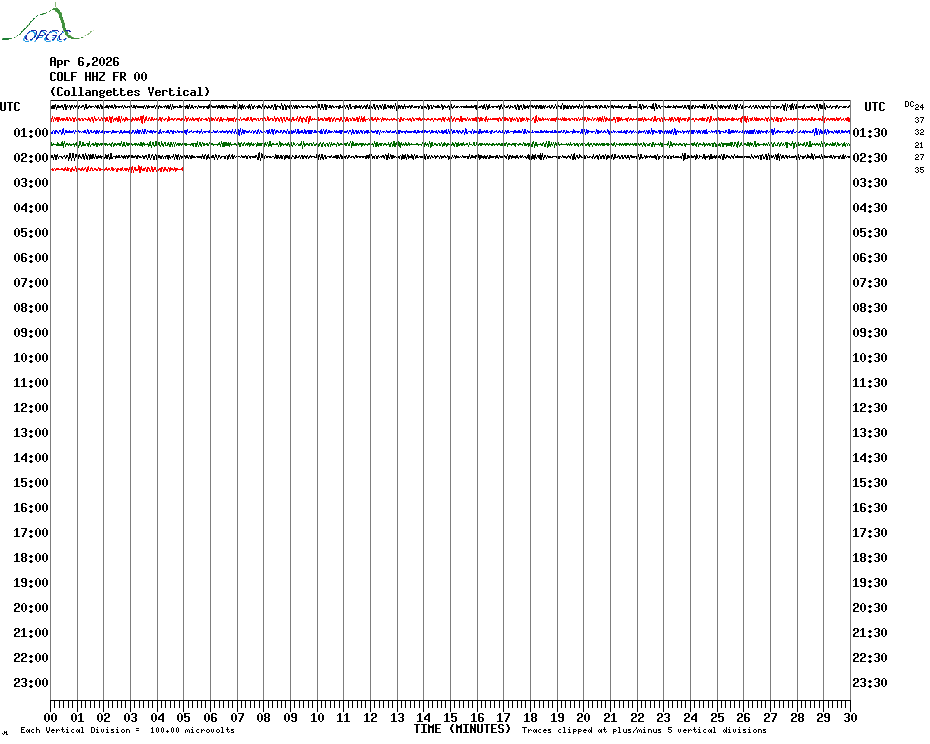Click the 22:30 time label
The height and width of the screenshot is (744, 930).
(x=870, y=657)
